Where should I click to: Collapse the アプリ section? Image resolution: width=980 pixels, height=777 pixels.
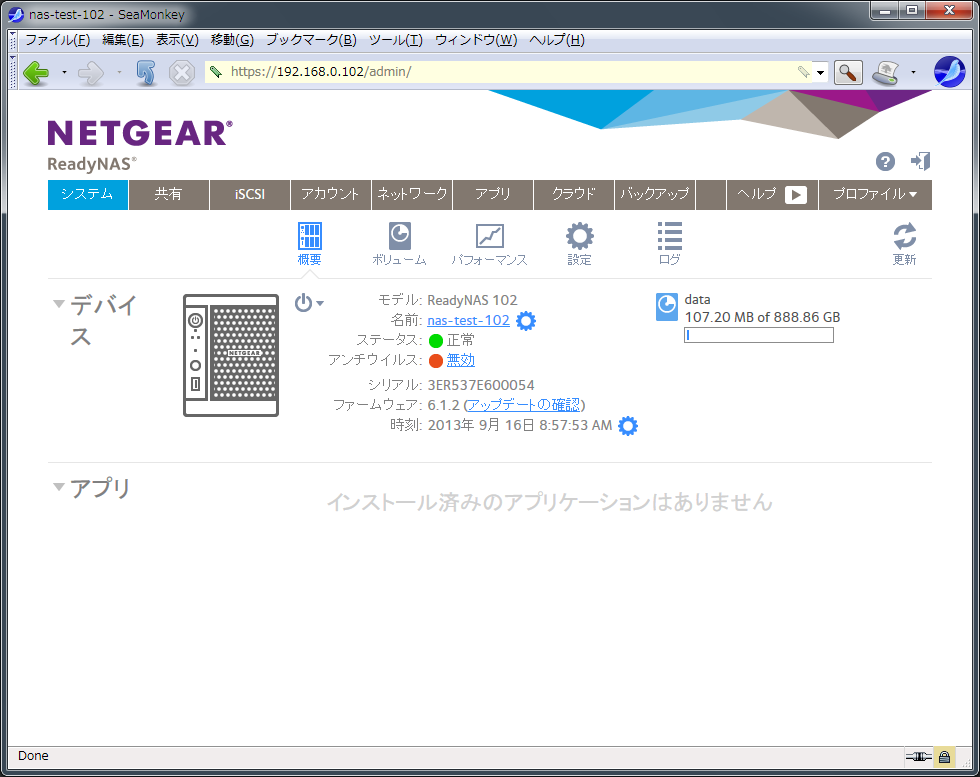point(59,486)
